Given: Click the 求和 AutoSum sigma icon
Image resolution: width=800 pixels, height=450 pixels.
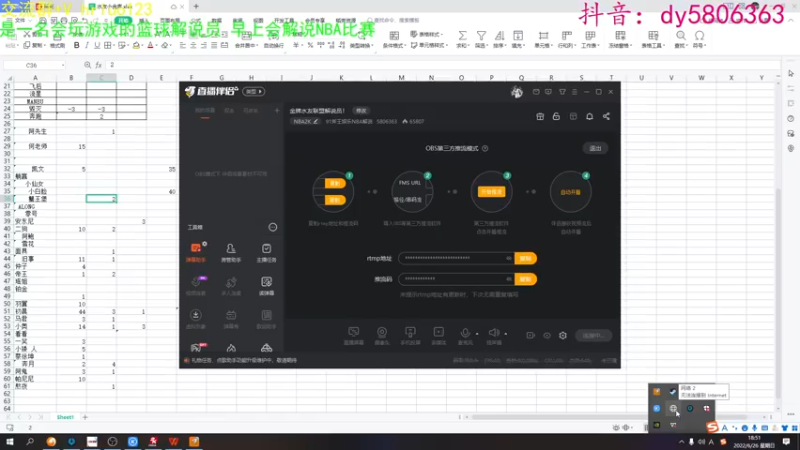Looking at the screenshot, I should pyautogui.click(x=462, y=36).
